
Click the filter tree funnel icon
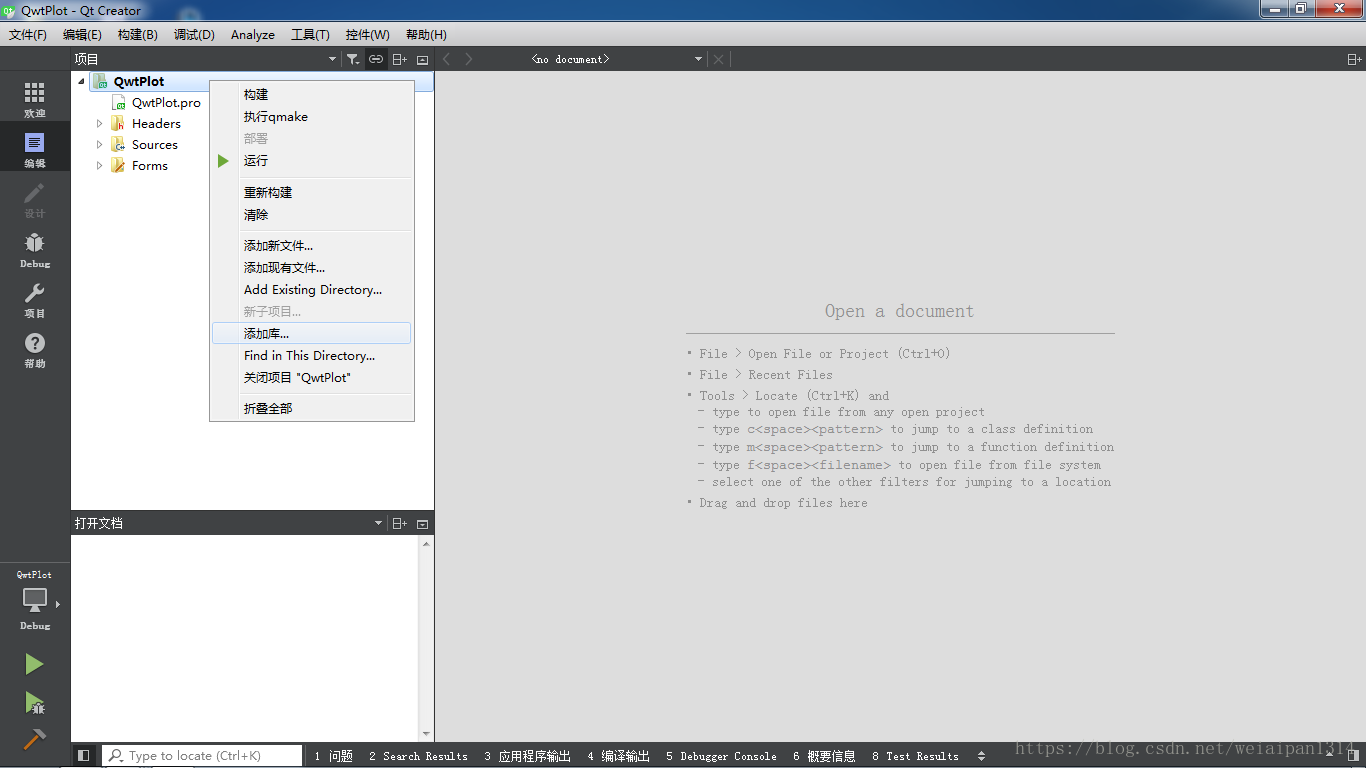(x=353, y=59)
